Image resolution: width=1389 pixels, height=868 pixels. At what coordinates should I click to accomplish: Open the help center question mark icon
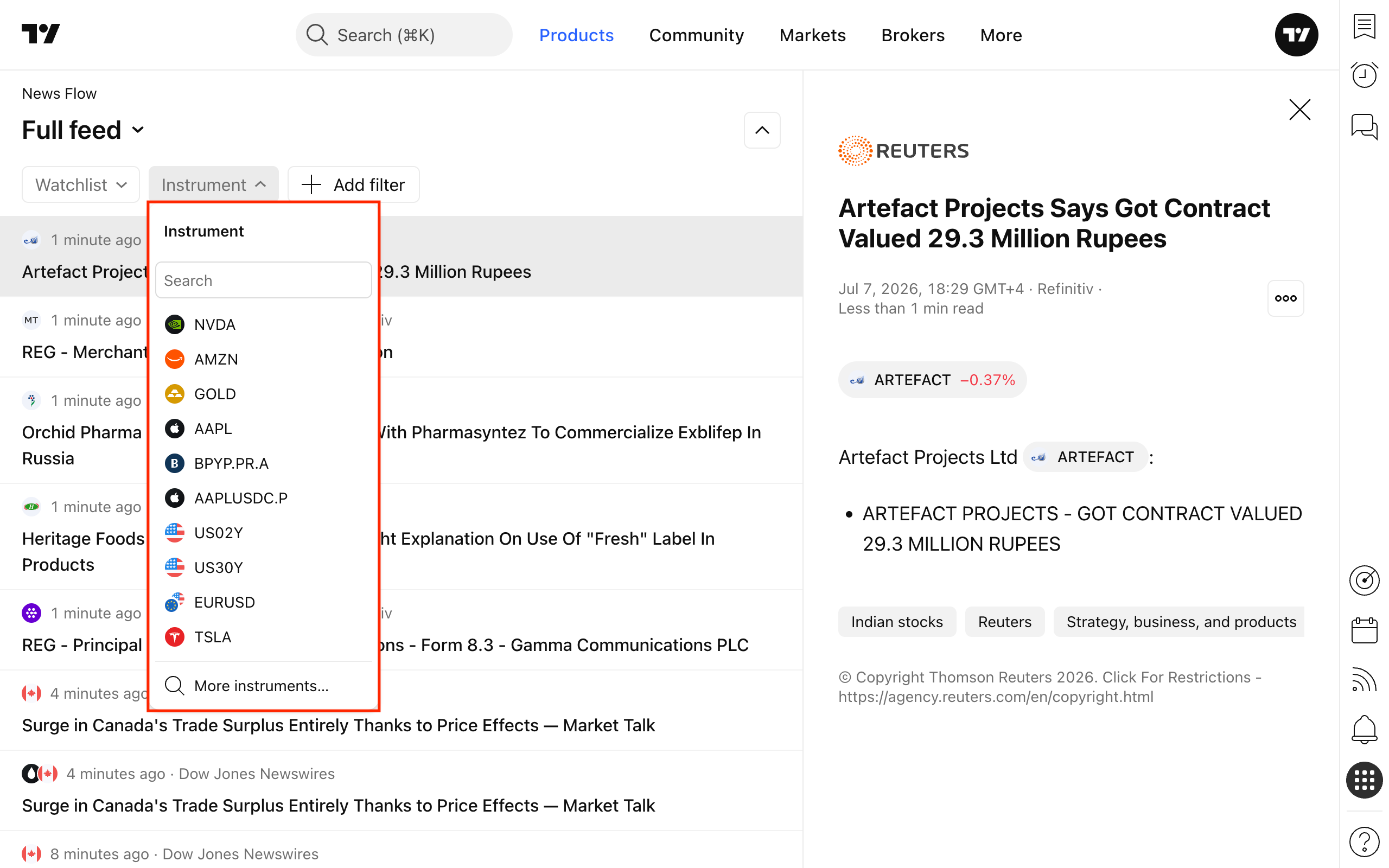(1363, 841)
